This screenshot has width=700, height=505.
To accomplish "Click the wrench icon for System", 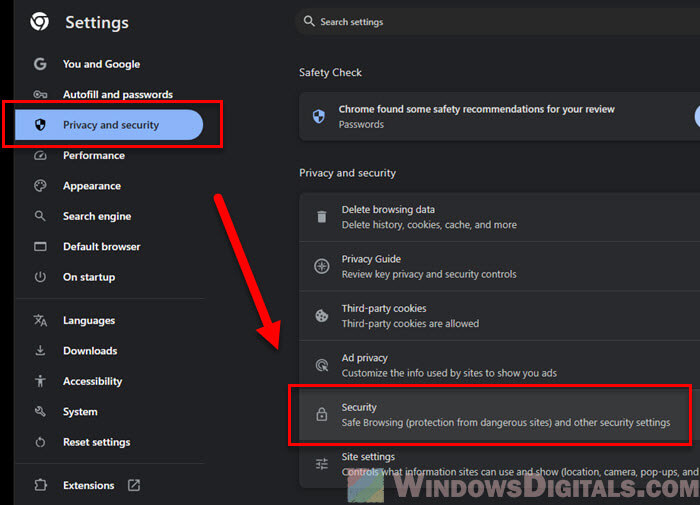I will (x=40, y=411).
